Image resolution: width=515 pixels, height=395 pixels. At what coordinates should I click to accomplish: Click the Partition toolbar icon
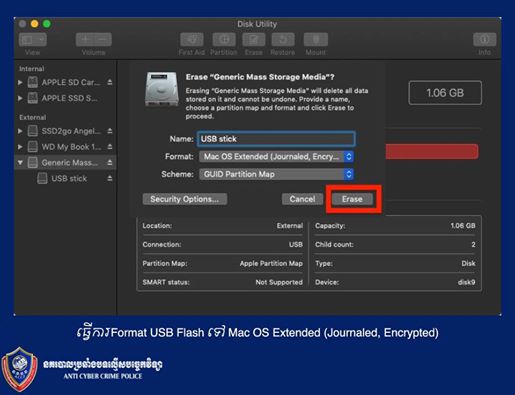224,40
